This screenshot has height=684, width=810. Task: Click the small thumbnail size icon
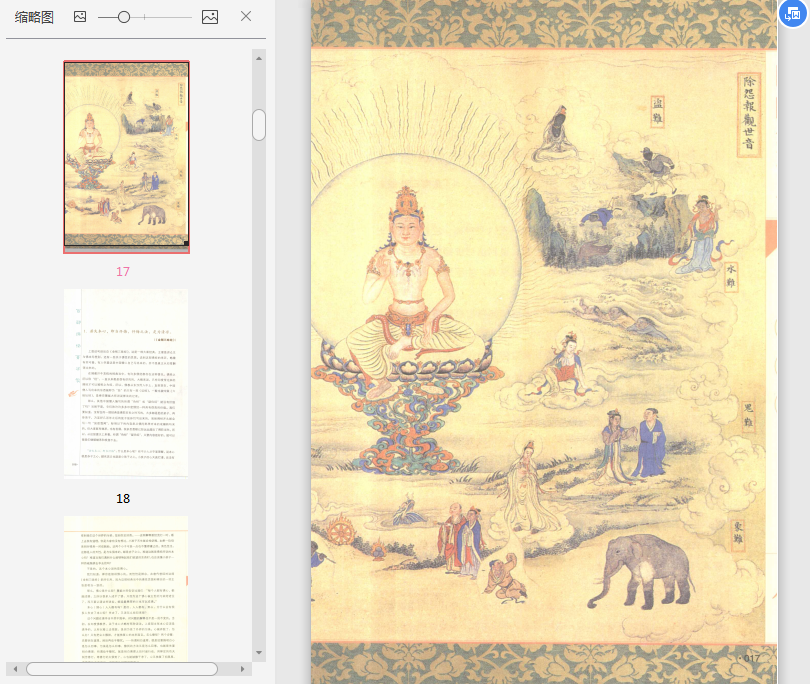80,17
